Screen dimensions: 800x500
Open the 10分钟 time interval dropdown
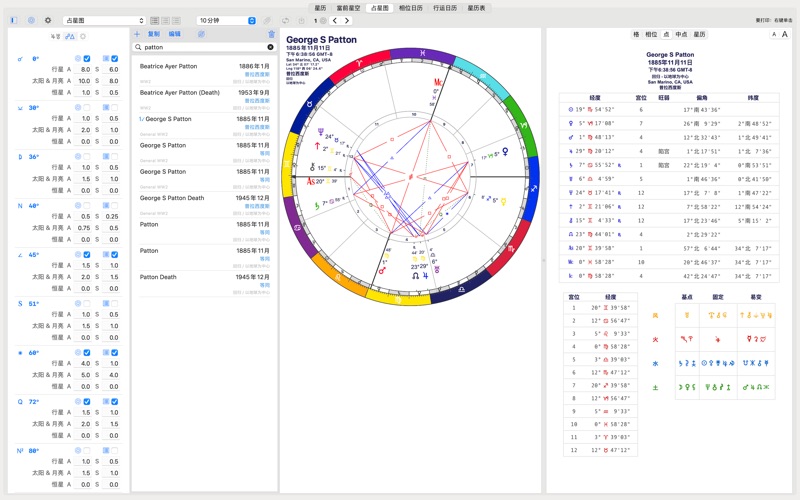225,20
